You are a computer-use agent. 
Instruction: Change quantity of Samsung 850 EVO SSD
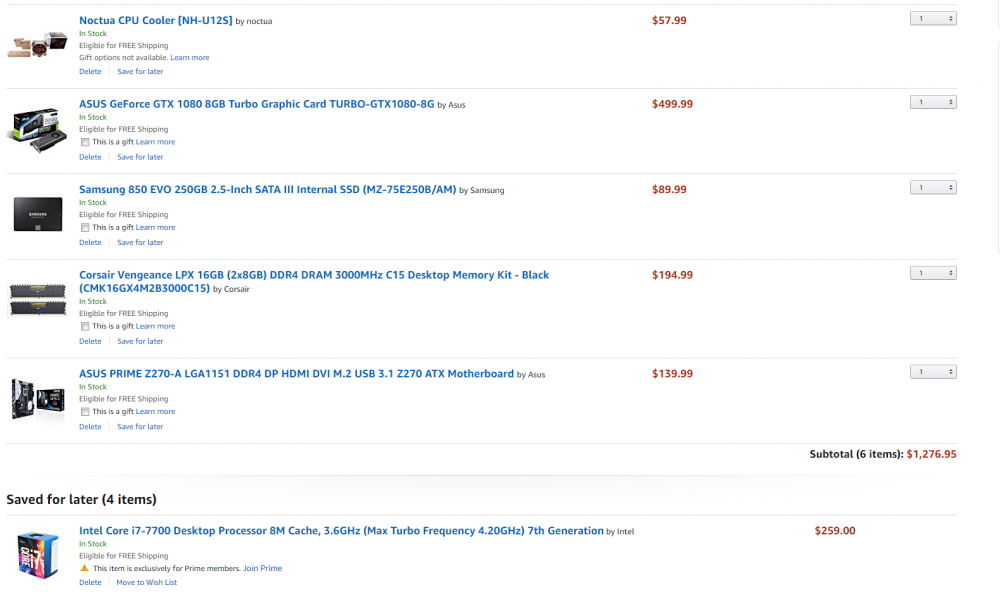point(933,187)
